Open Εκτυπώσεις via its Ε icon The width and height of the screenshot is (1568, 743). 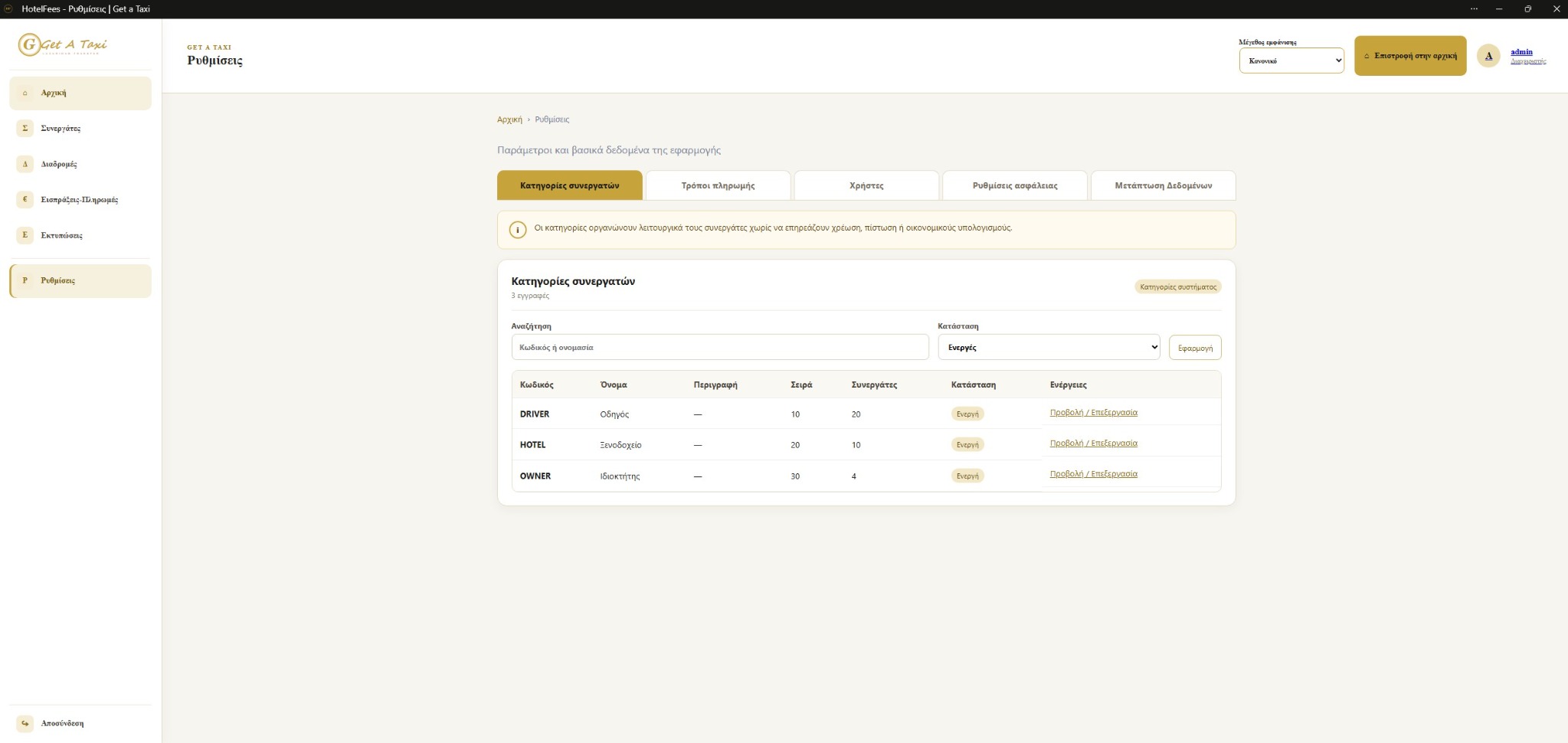(x=25, y=235)
